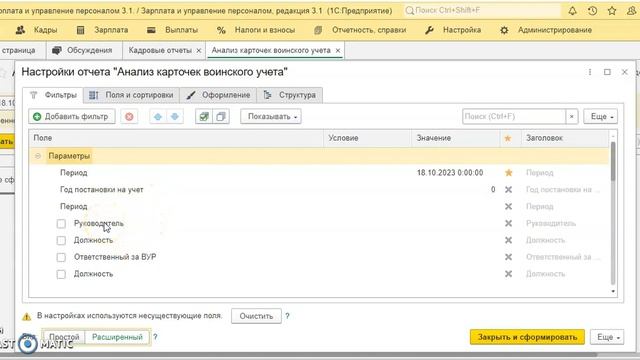Tick the checkbox directly below Ответственный за ВУР
This screenshot has height=360, width=640.
[61, 274]
